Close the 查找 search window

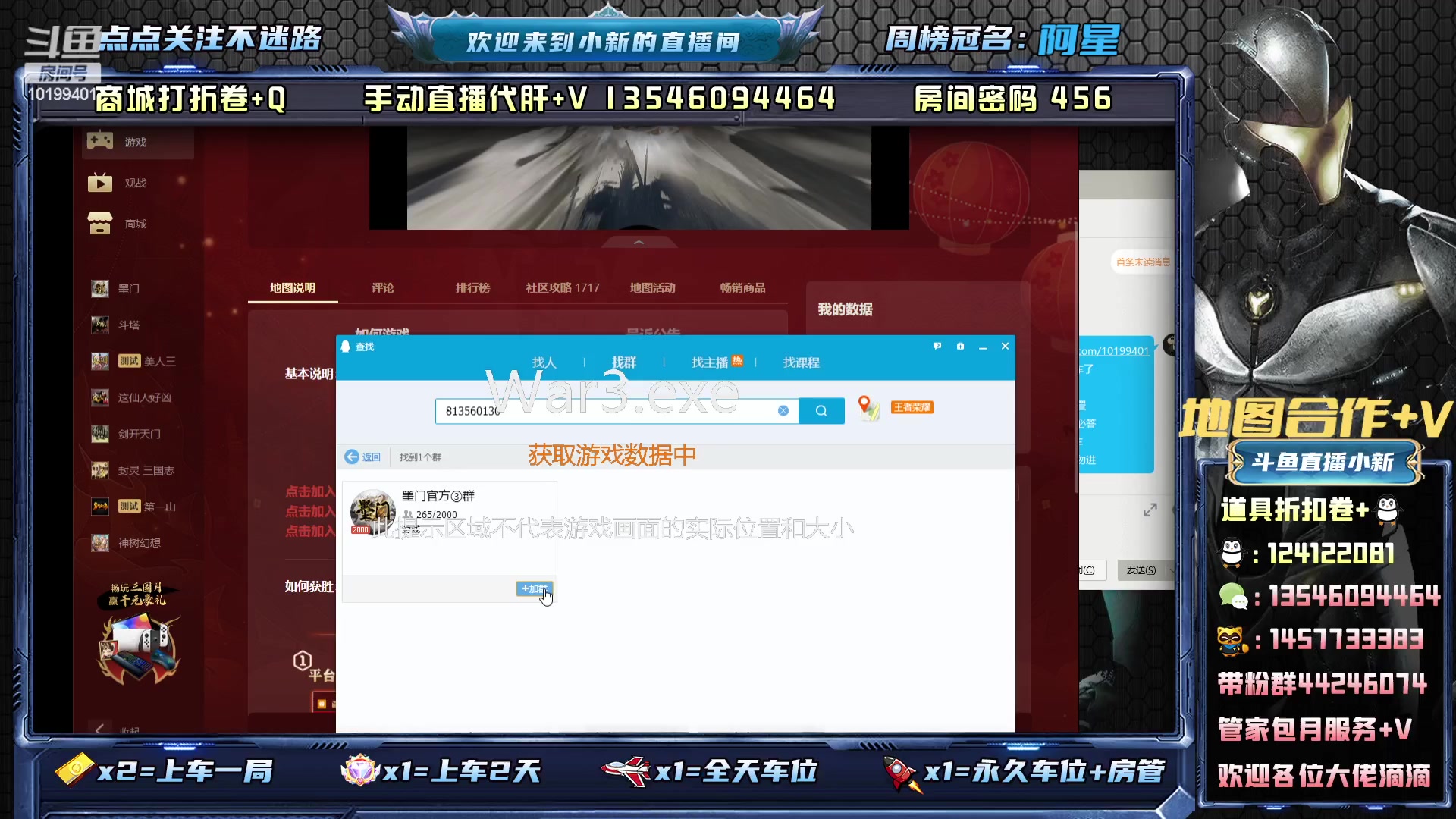[1006, 347]
